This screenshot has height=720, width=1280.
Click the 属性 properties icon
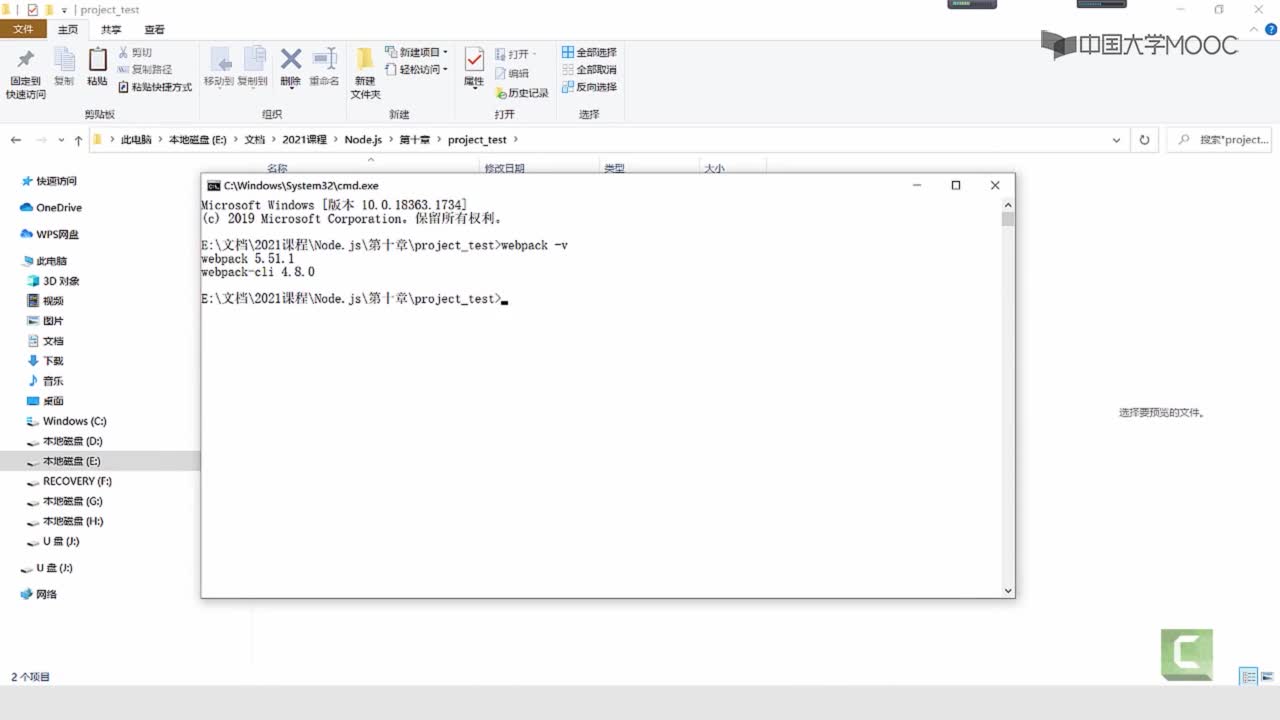tap(474, 59)
